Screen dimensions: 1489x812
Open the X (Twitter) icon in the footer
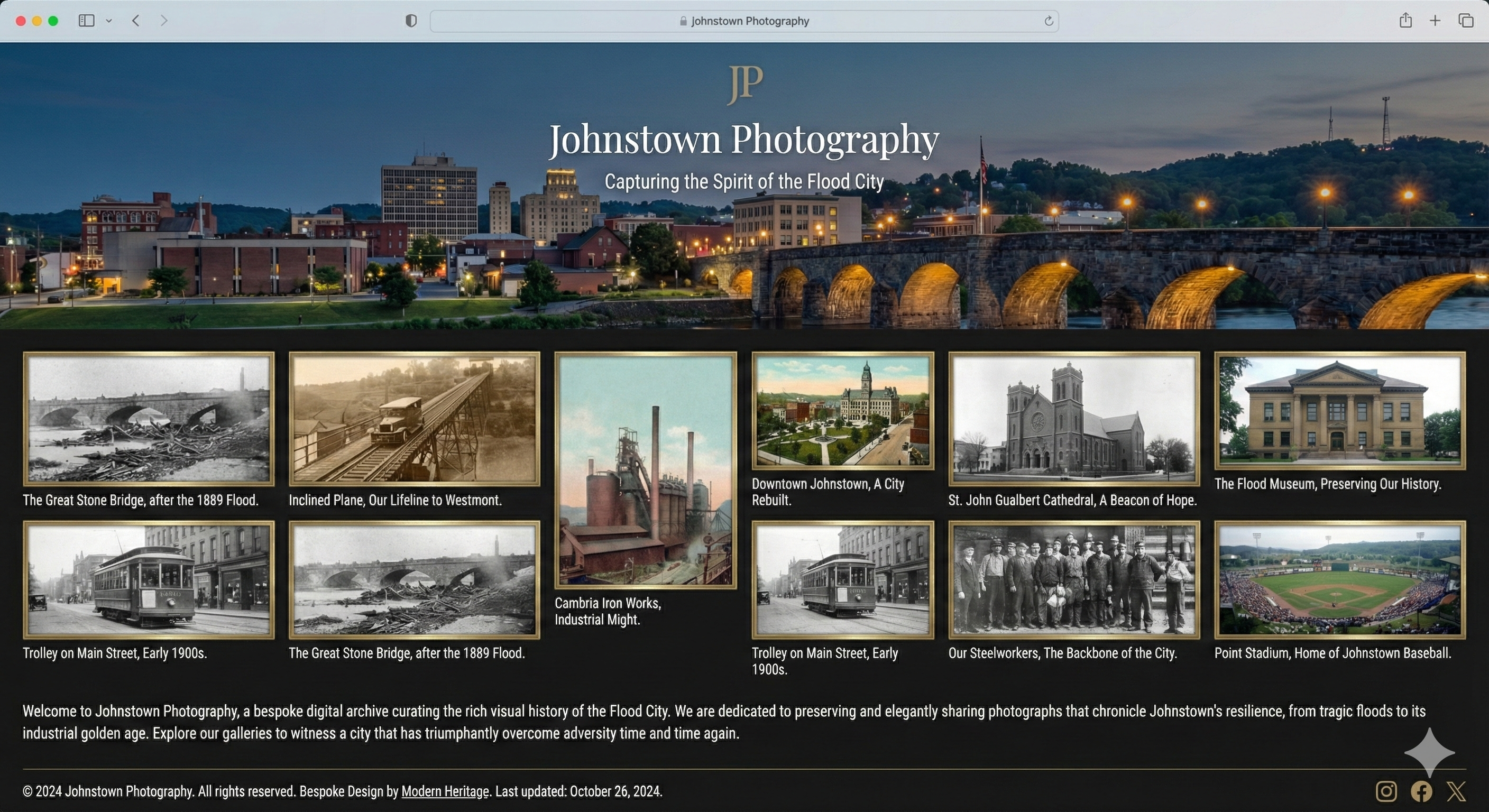[x=1457, y=791]
